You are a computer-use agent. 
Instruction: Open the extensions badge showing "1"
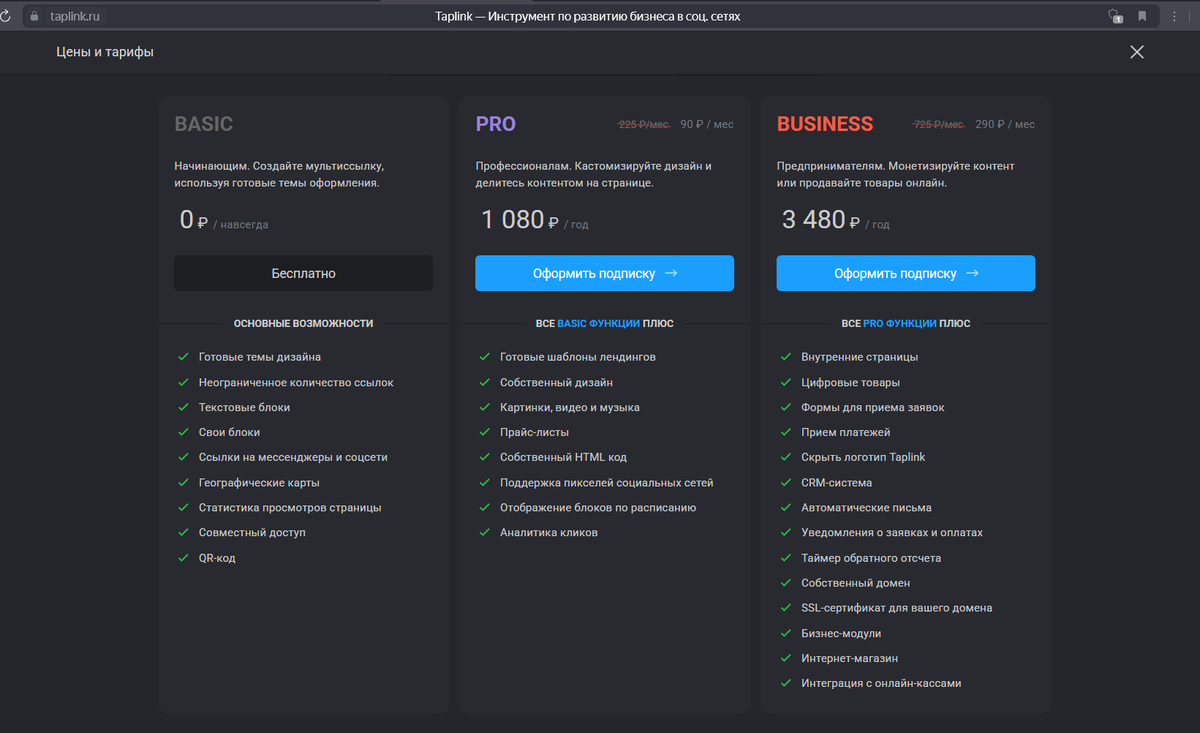(x=1117, y=16)
